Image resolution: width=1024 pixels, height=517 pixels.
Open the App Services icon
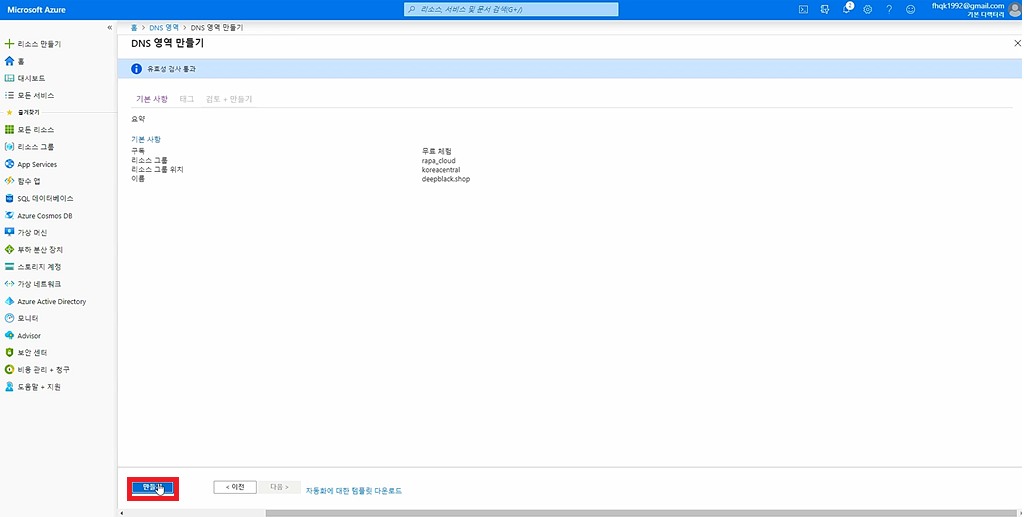click(9, 164)
